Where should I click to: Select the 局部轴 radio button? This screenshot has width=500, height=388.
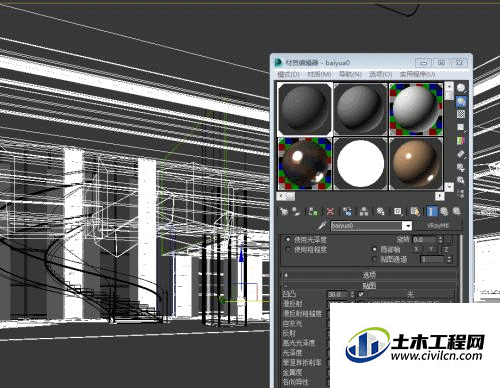(375, 249)
